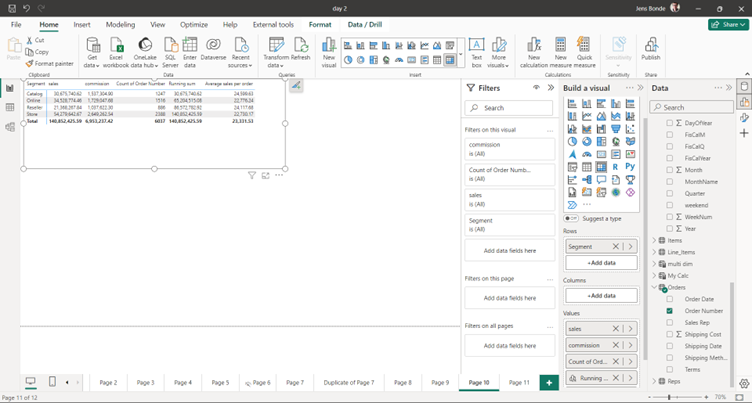Open the View ribbon tab

click(x=158, y=24)
